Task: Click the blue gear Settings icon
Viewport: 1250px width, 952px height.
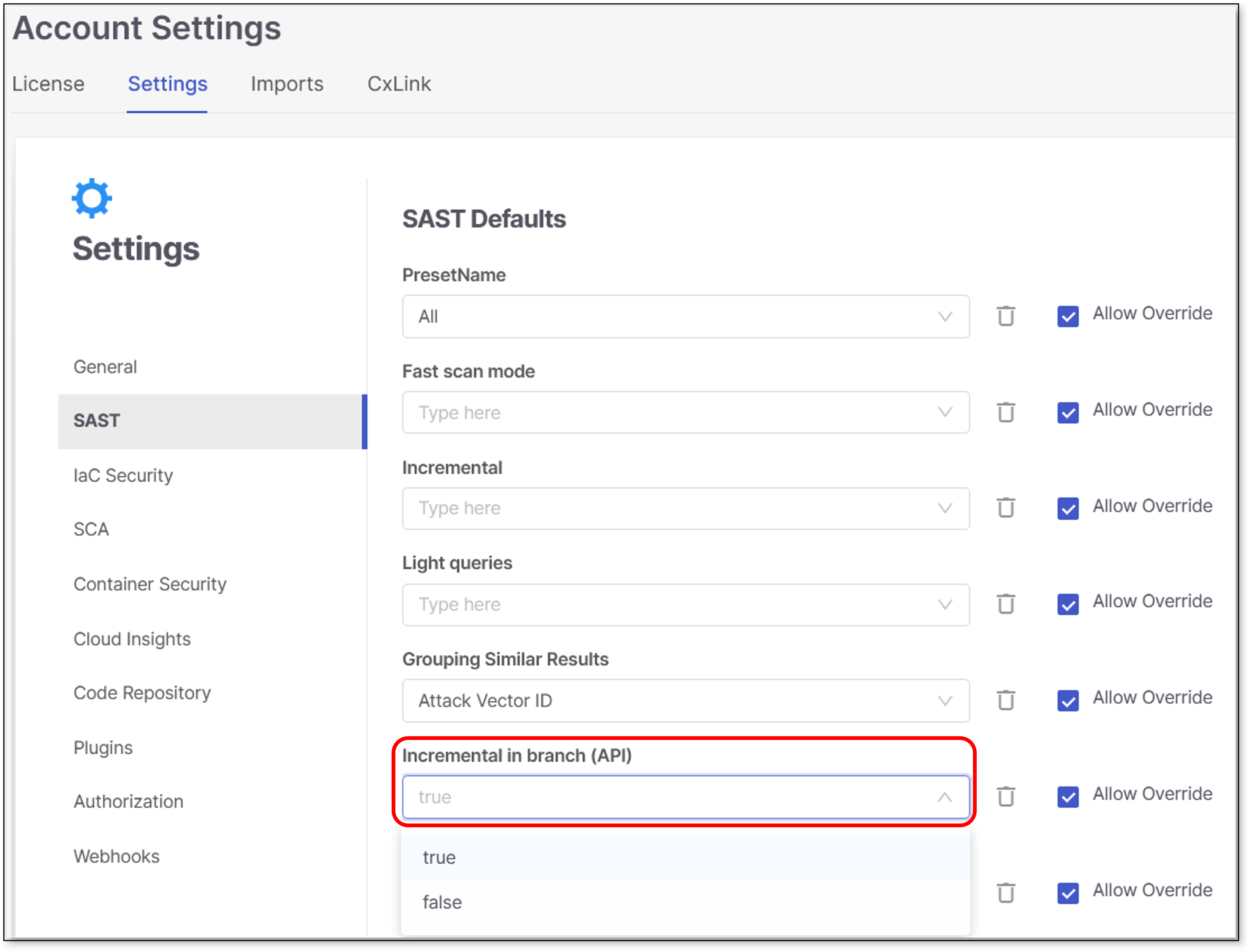Action: pyautogui.click(x=92, y=198)
